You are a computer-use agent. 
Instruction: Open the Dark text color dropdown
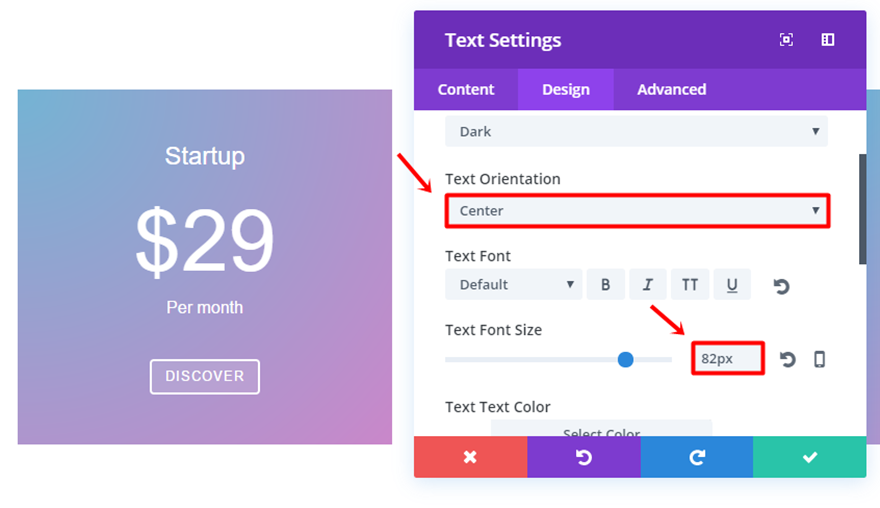(636, 131)
